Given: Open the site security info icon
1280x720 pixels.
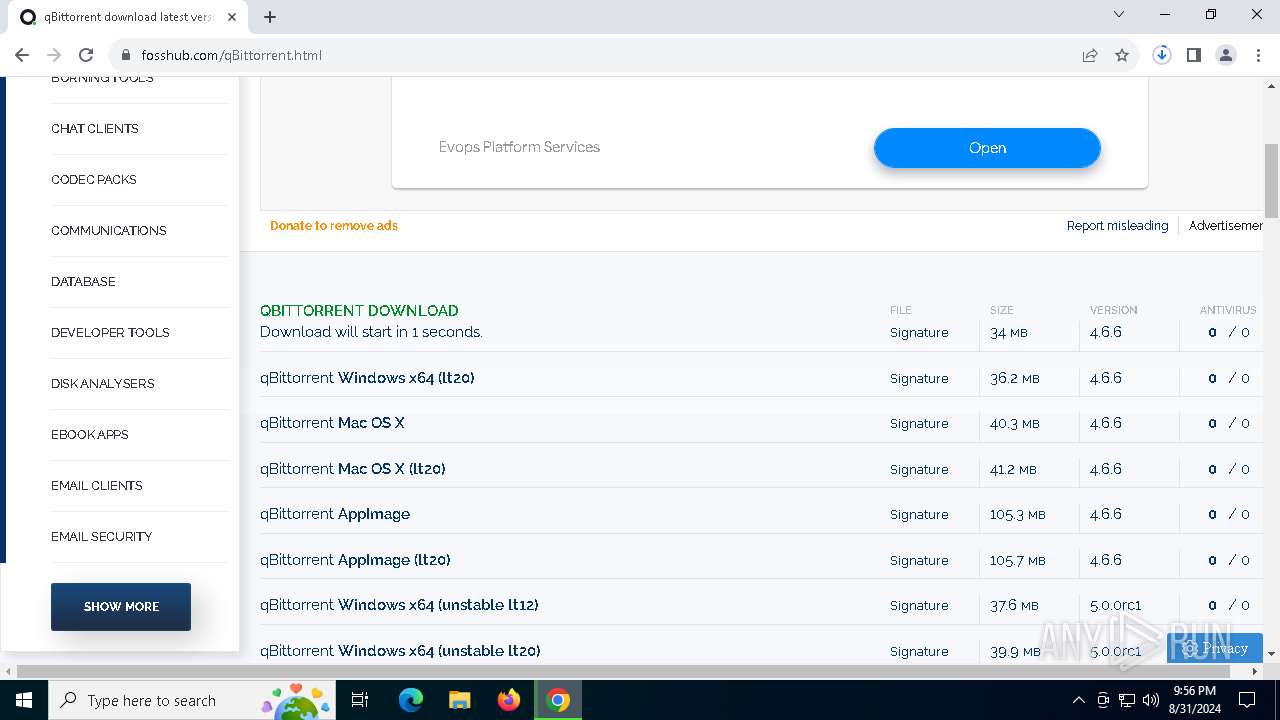Looking at the screenshot, I should pyautogui.click(x=125, y=55).
